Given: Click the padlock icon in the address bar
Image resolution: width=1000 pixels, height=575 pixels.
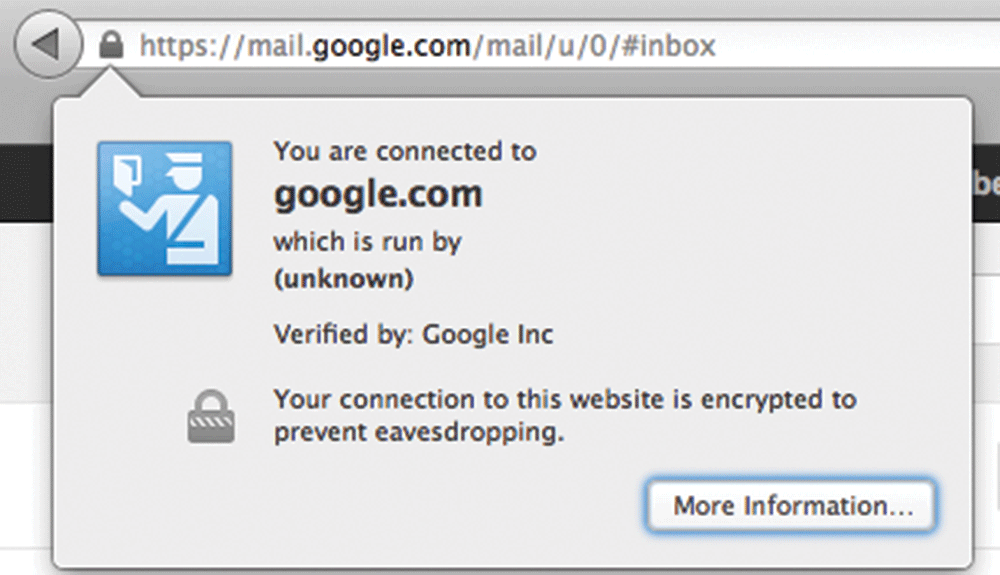Looking at the screenshot, I should tap(112, 45).
